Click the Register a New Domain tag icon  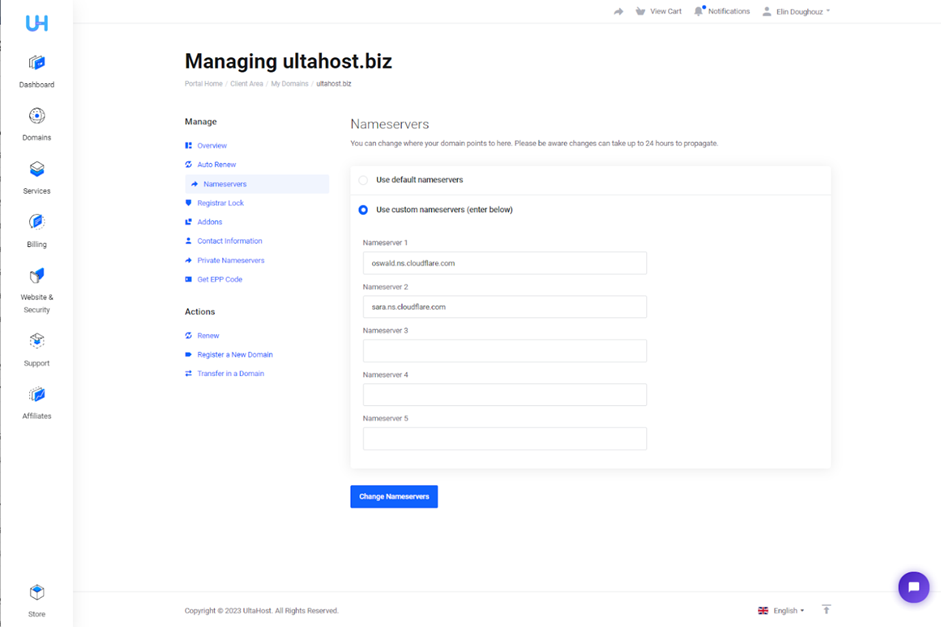(x=188, y=355)
